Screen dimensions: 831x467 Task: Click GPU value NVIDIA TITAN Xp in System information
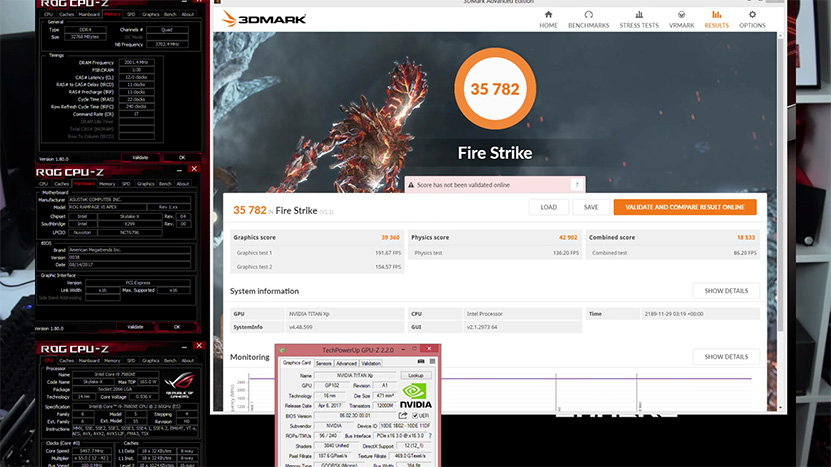pos(344,314)
